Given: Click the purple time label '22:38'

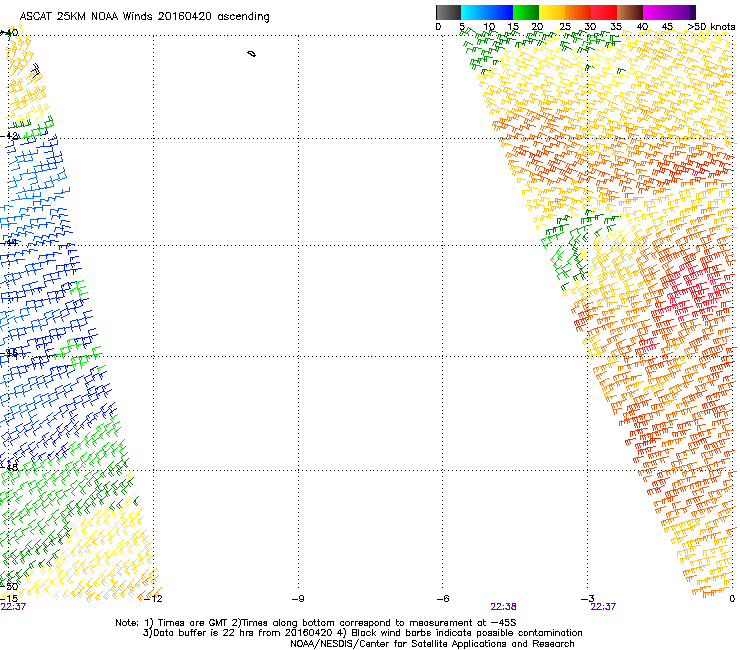Looking at the screenshot, I should (503, 607).
